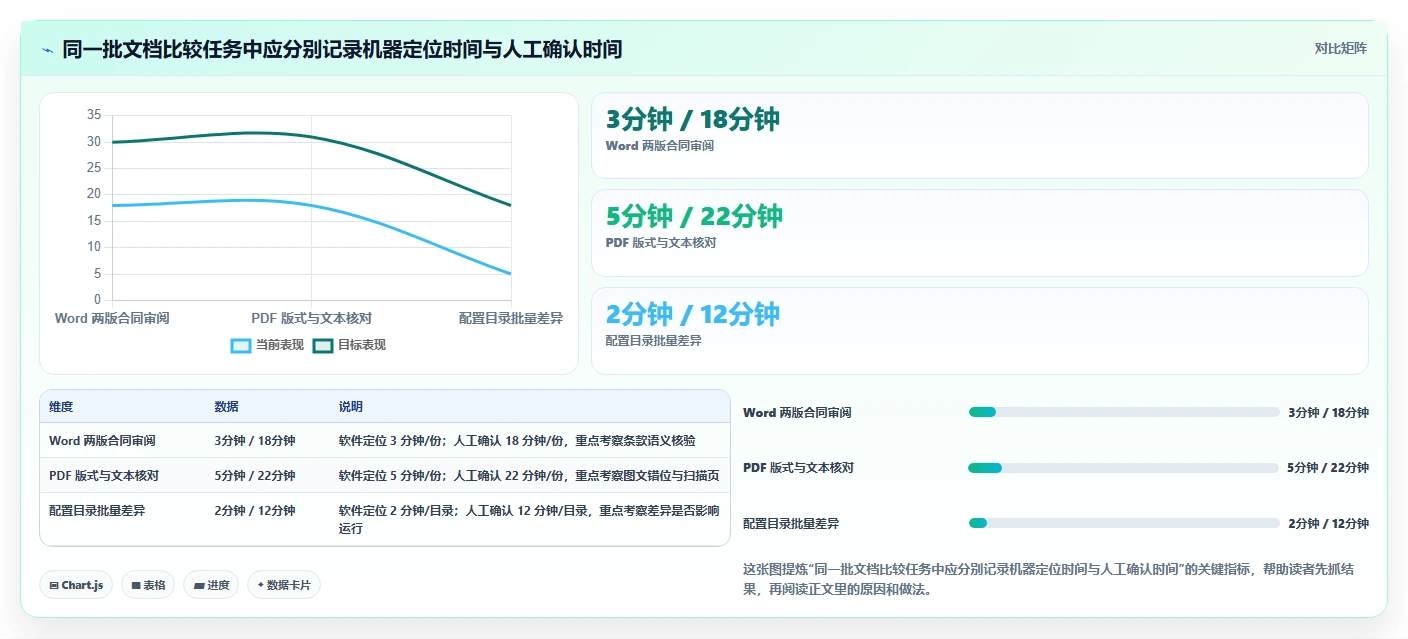Click the 维度 column header
Screen dimensions: 1408x639
tap(61, 407)
